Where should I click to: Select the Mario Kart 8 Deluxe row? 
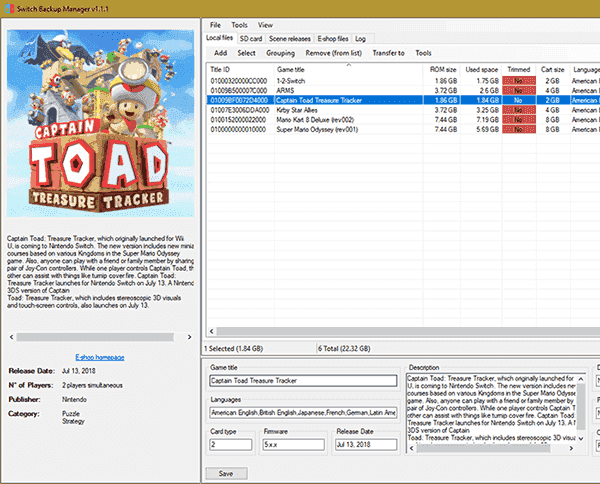403,120
